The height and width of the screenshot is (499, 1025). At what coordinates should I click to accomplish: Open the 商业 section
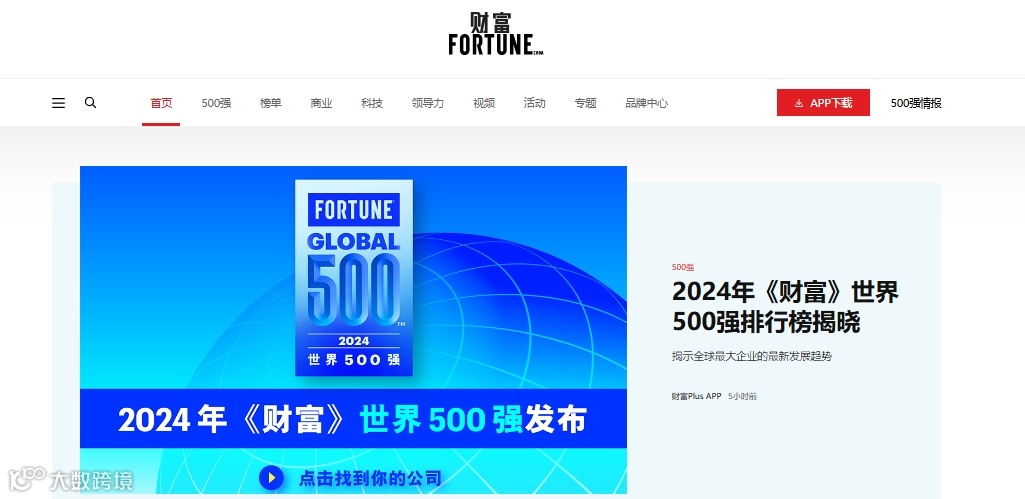pos(322,103)
